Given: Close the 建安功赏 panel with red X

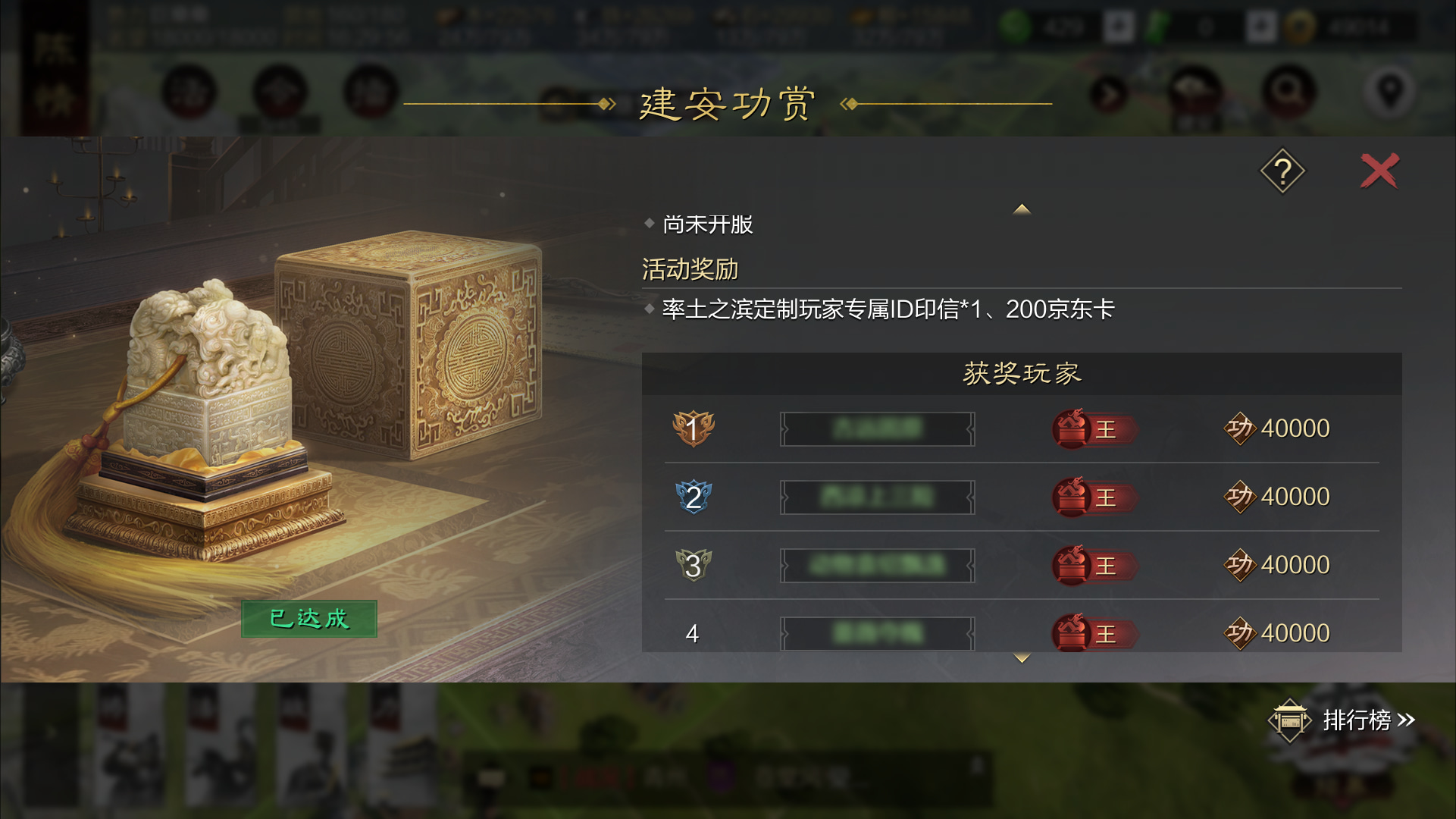Looking at the screenshot, I should tap(1379, 171).
